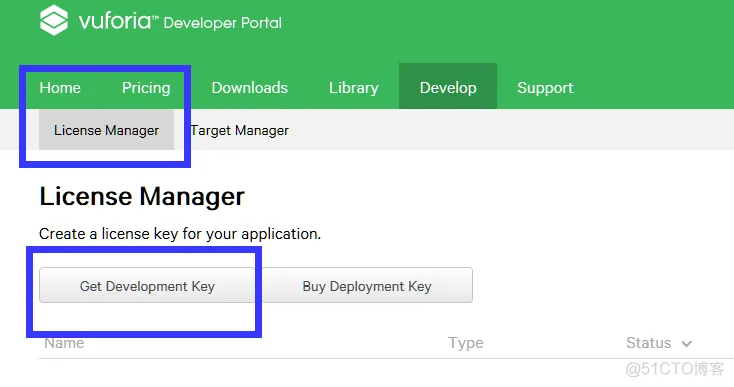The width and height of the screenshot is (734, 387).
Task: Click Buy Deployment Key button
Action: point(367,285)
